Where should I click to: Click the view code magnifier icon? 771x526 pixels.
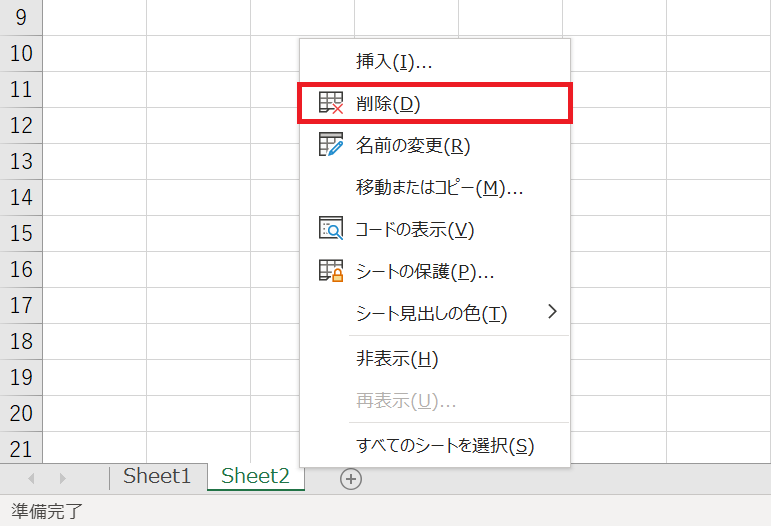point(331,229)
